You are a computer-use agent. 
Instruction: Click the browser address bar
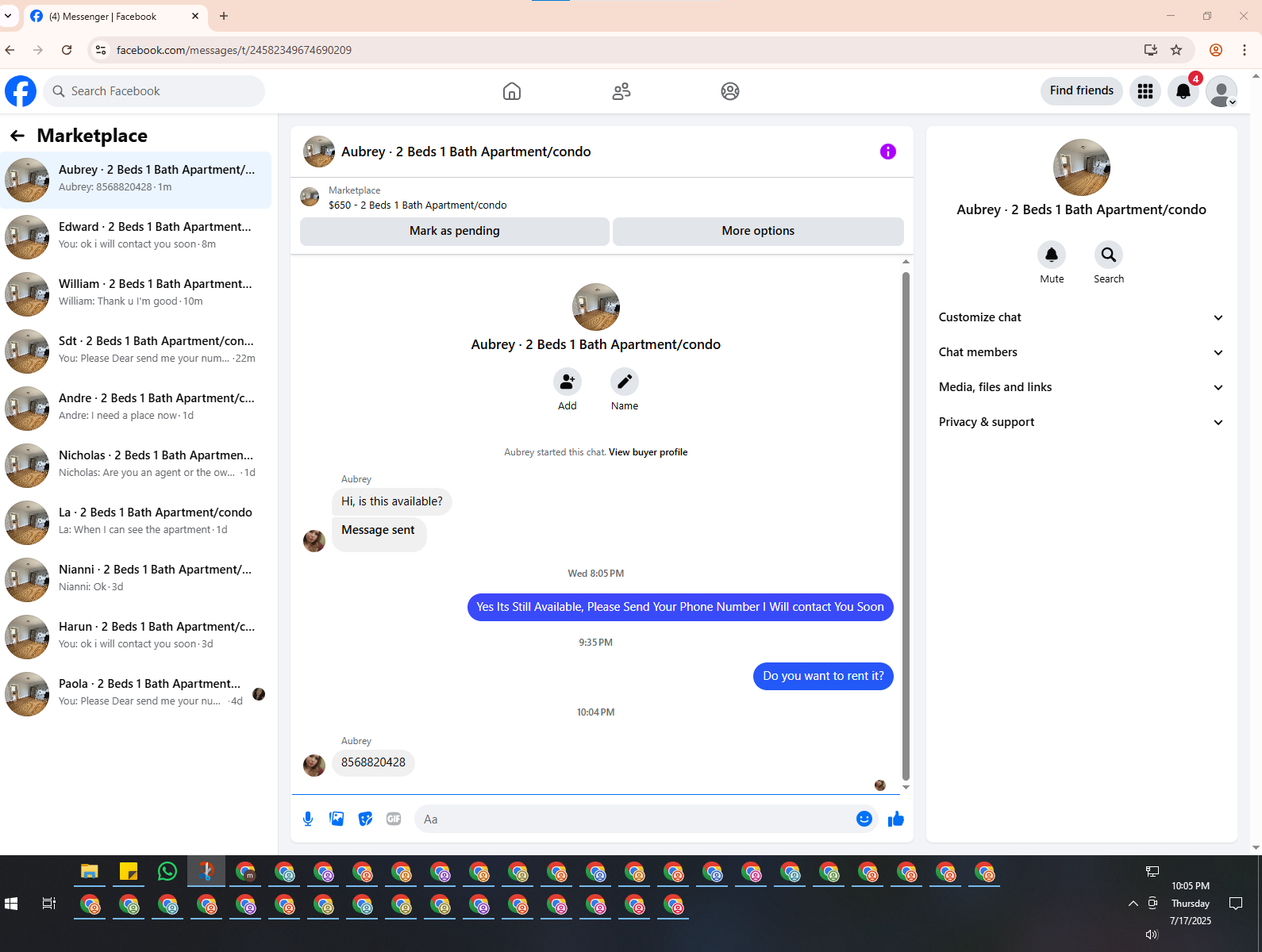[619, 50]
